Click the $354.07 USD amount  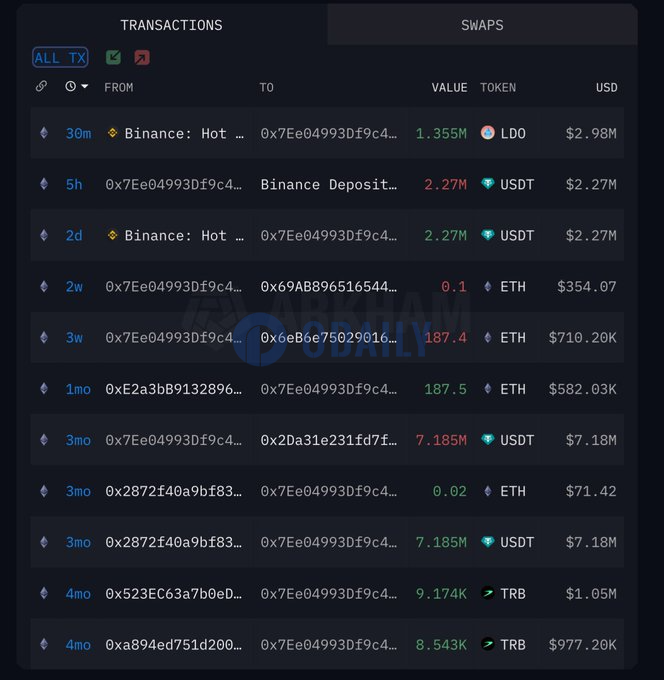tap(587, 287)
